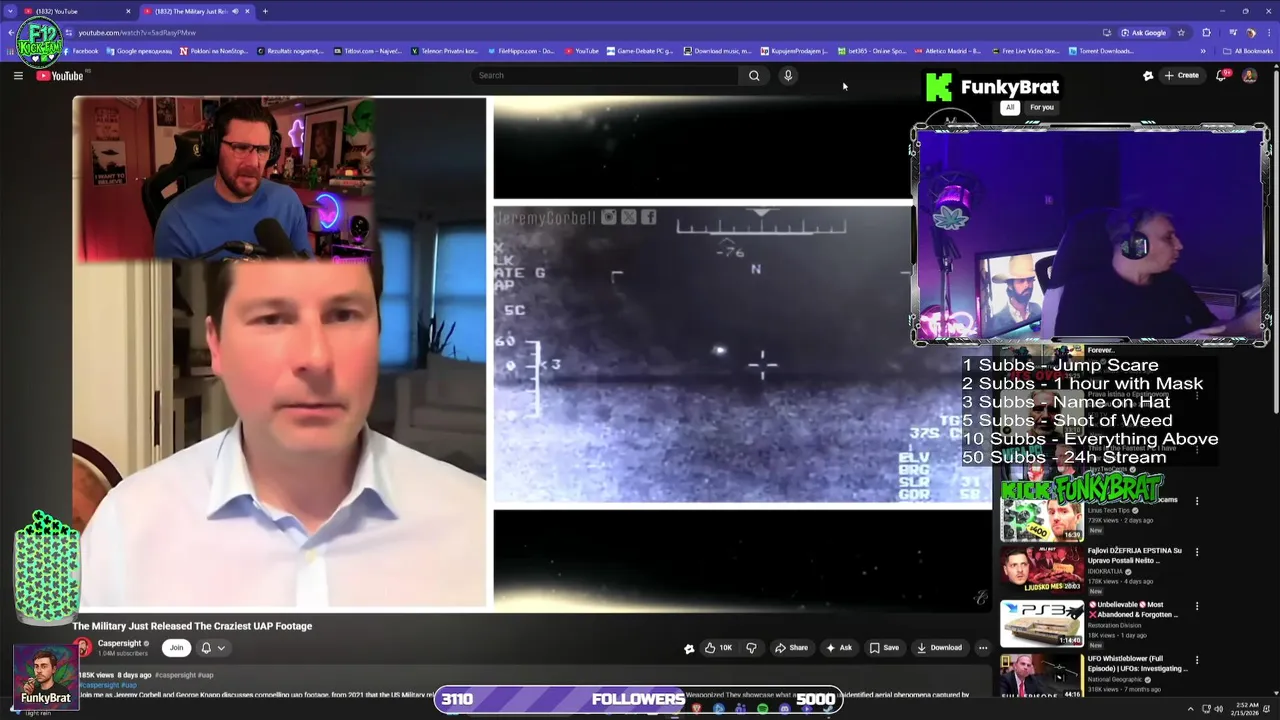Open the Facebook bookmark

click(81, 51)
